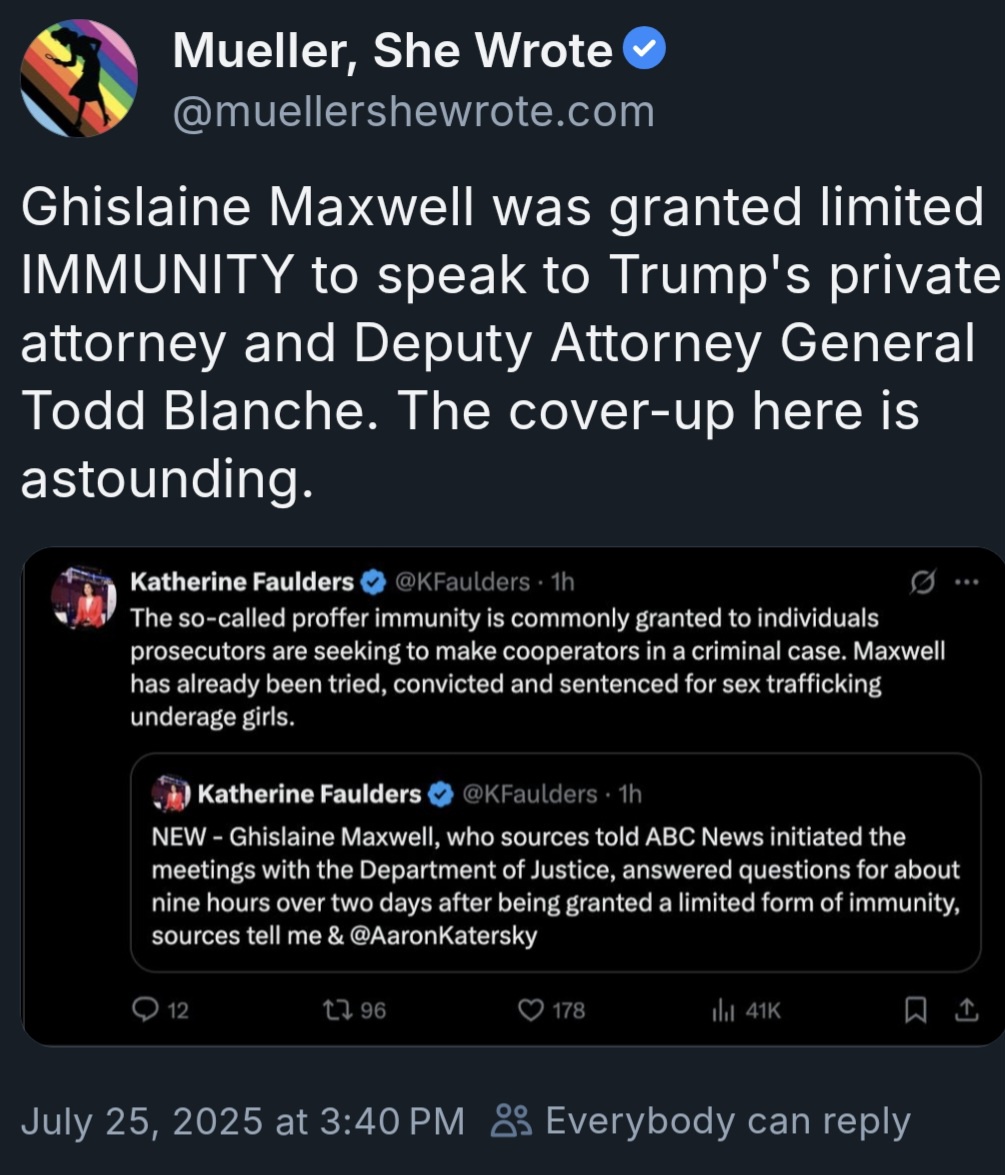Click the small avatar in the nested Faulders quote

click(x=171, y=794)
